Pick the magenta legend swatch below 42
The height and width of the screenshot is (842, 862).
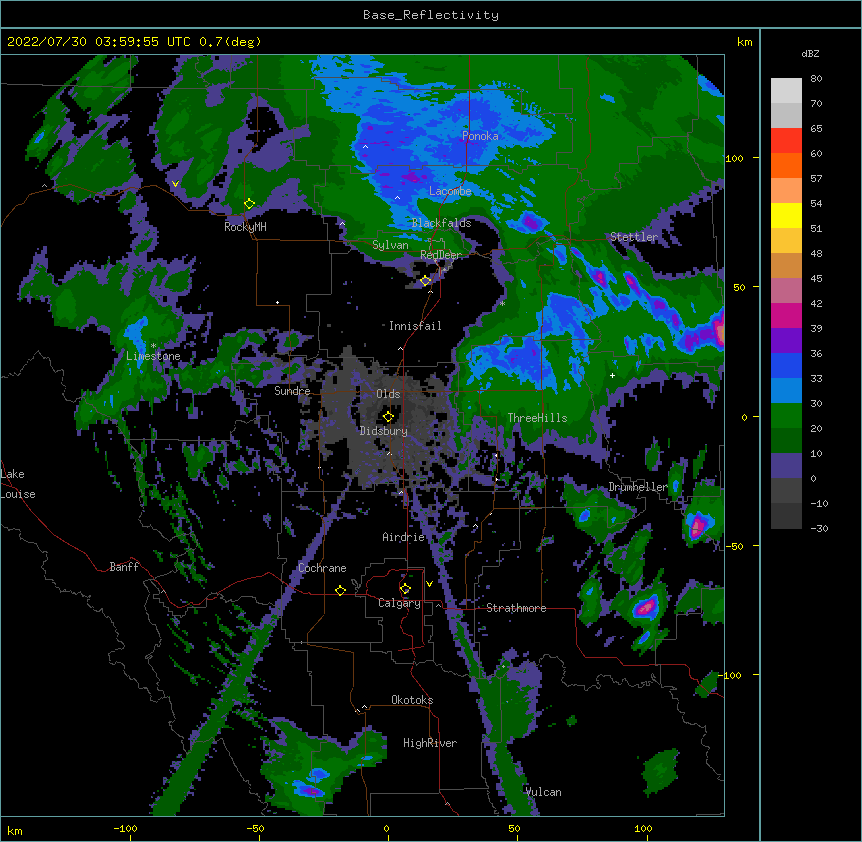(x=786, y=315)
